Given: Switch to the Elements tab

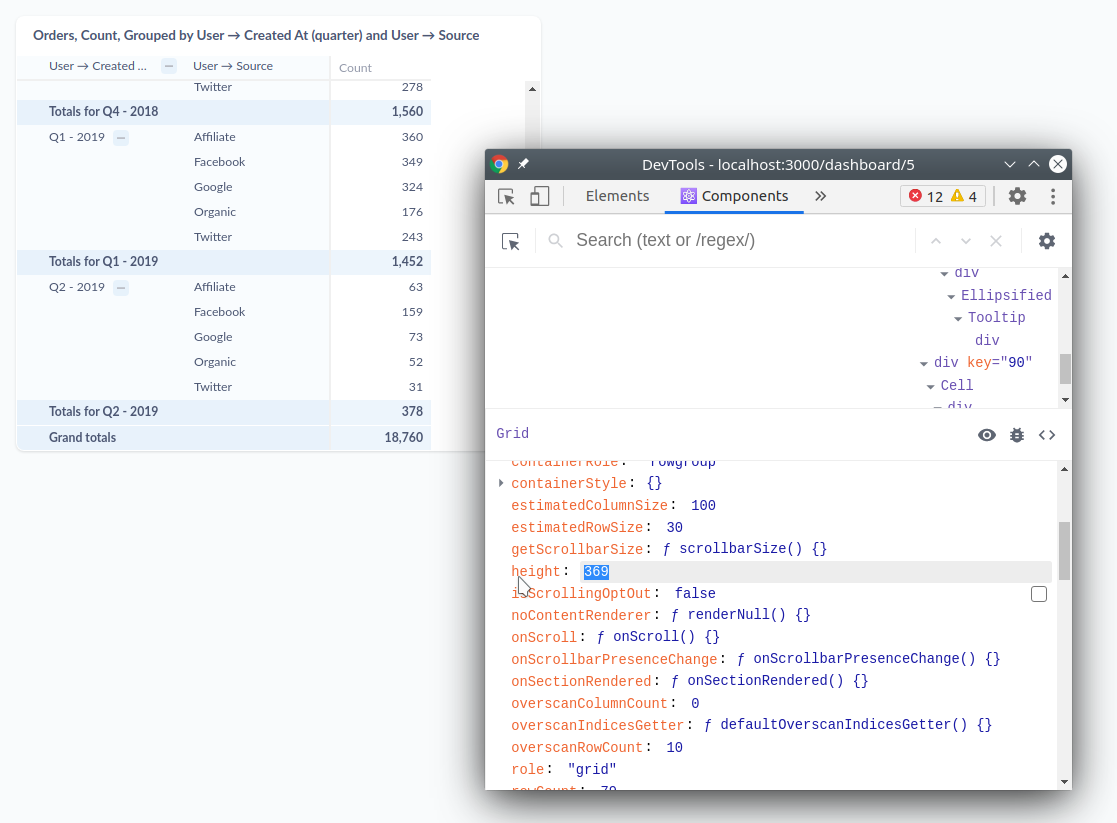Looking at the screenshot, I should coord(617,196).
